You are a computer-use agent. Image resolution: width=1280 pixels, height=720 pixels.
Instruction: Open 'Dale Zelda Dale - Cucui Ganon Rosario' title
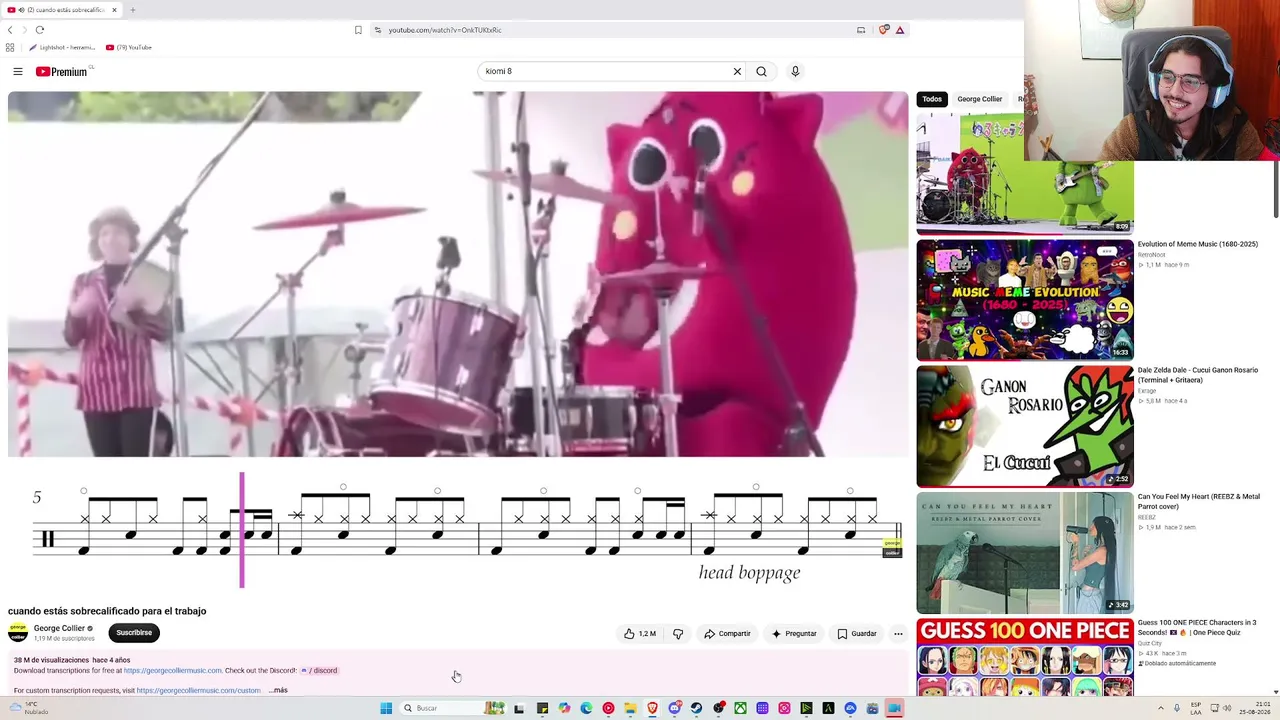(x=1198, y=375)
